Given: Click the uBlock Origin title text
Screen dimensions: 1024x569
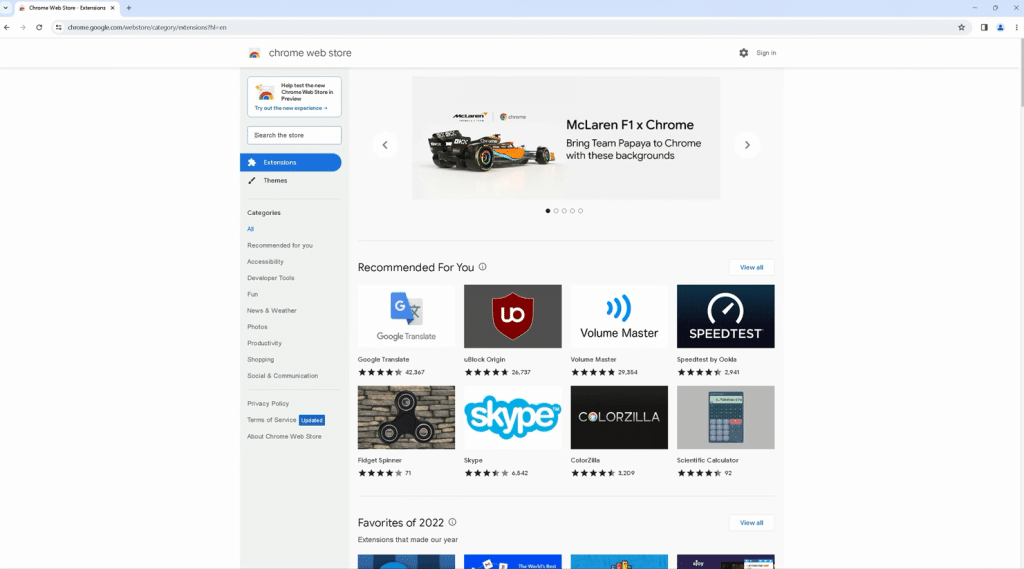Looking at the screenshot, I should (x=485, y=359).
